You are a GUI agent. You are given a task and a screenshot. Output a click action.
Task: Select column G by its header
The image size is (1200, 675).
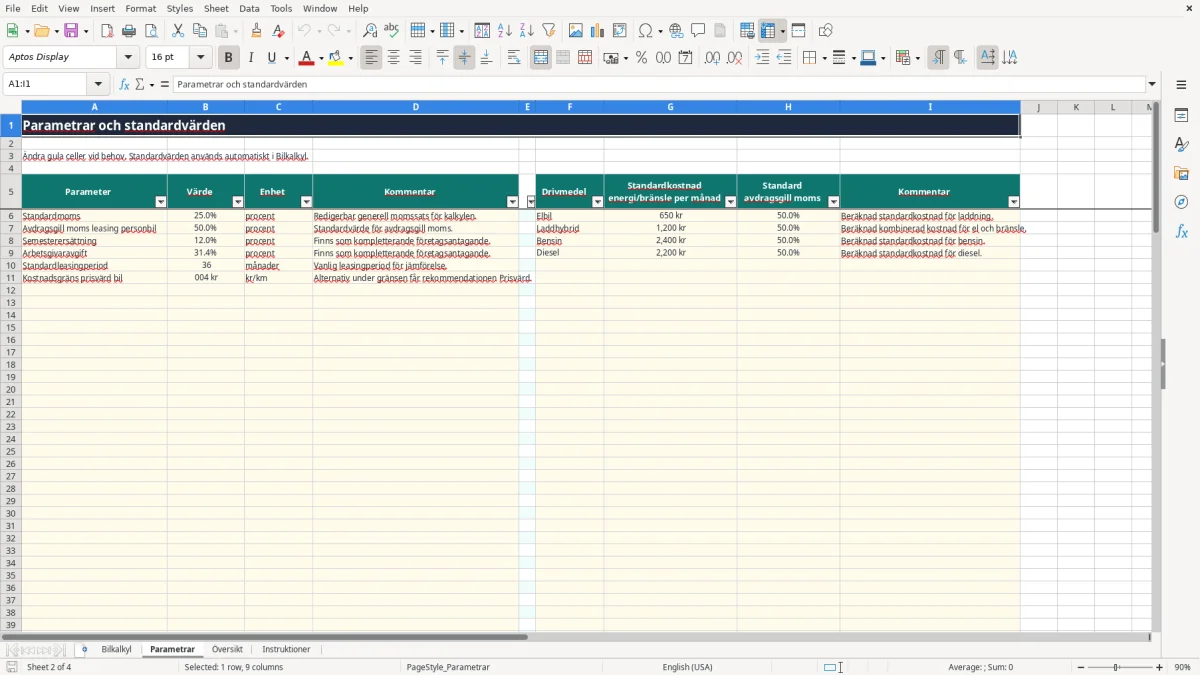point(670,107)
